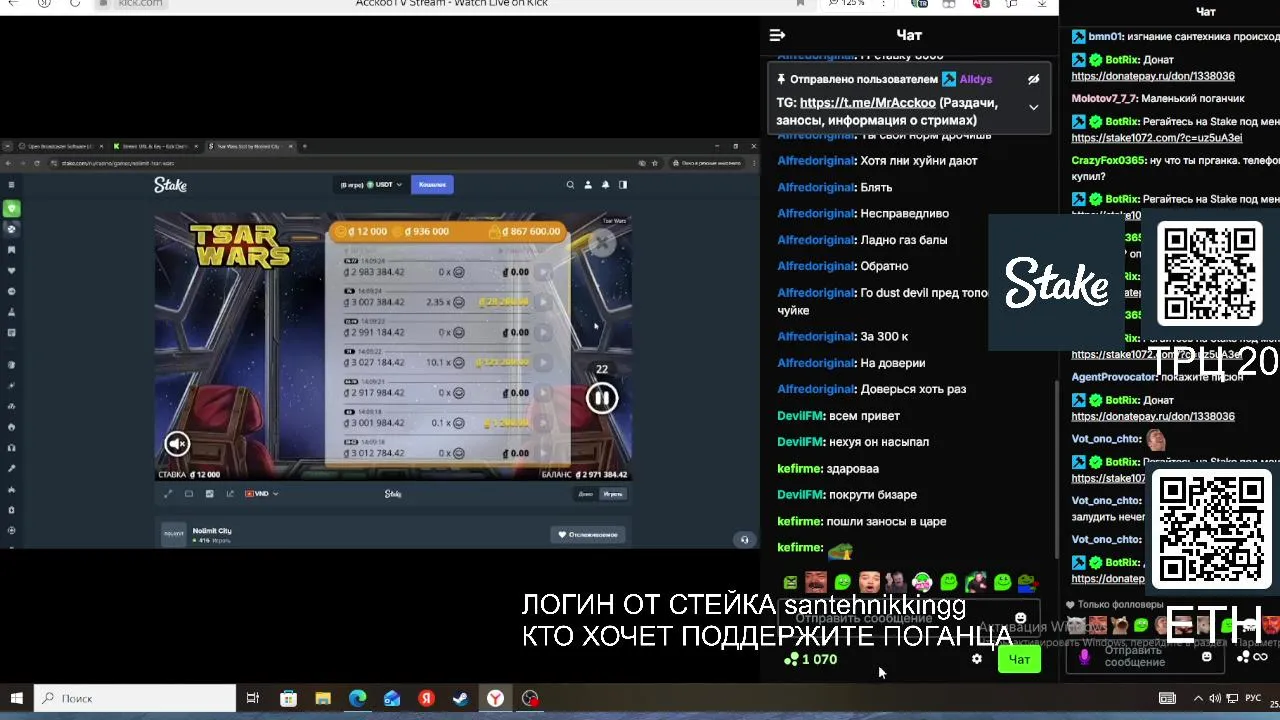Open the emoji picker in the message box
The width and height of the screenshot is (1280, 720).
coord(1020,618)
